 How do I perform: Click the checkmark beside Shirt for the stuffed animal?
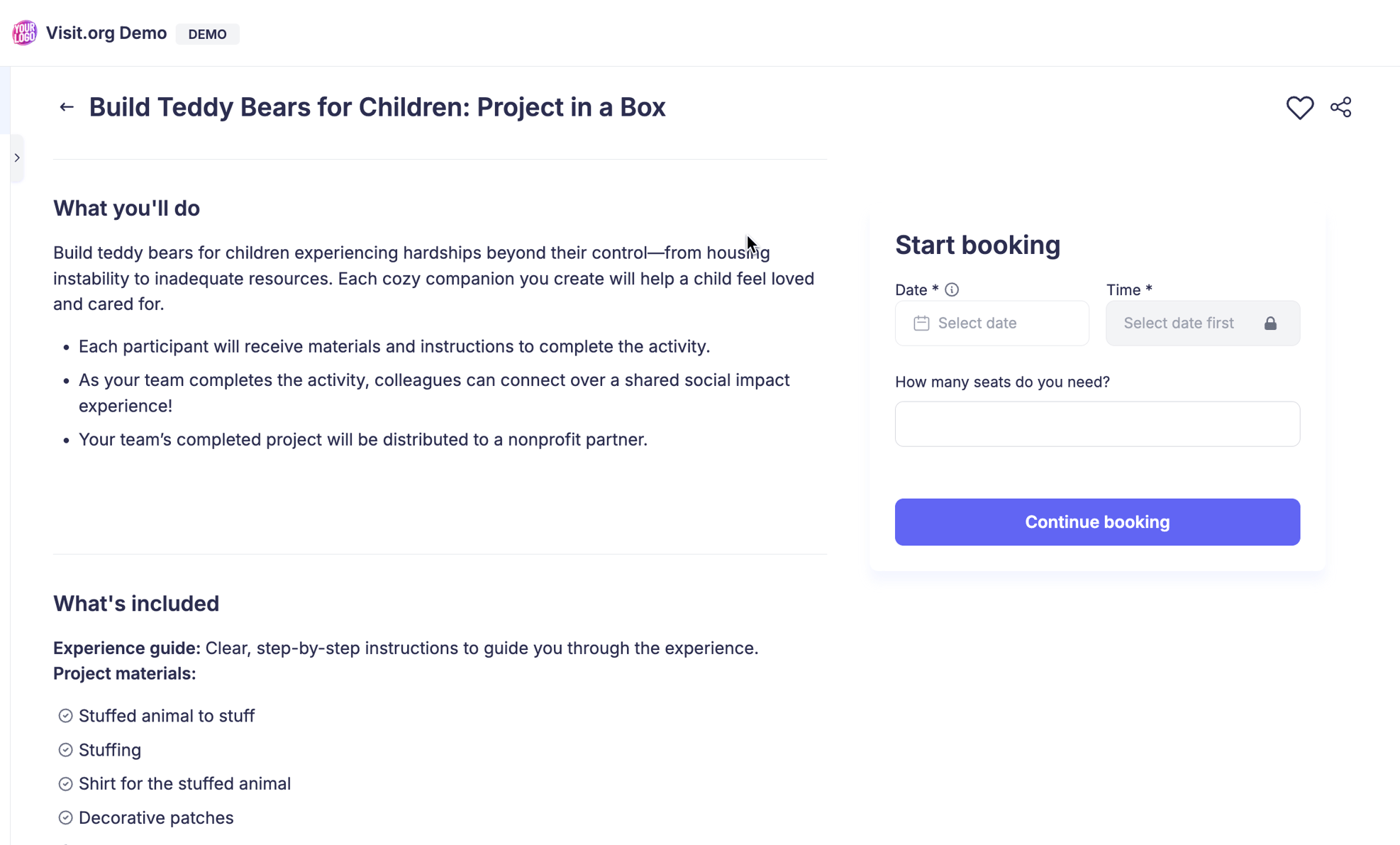[x=65, y=784]
